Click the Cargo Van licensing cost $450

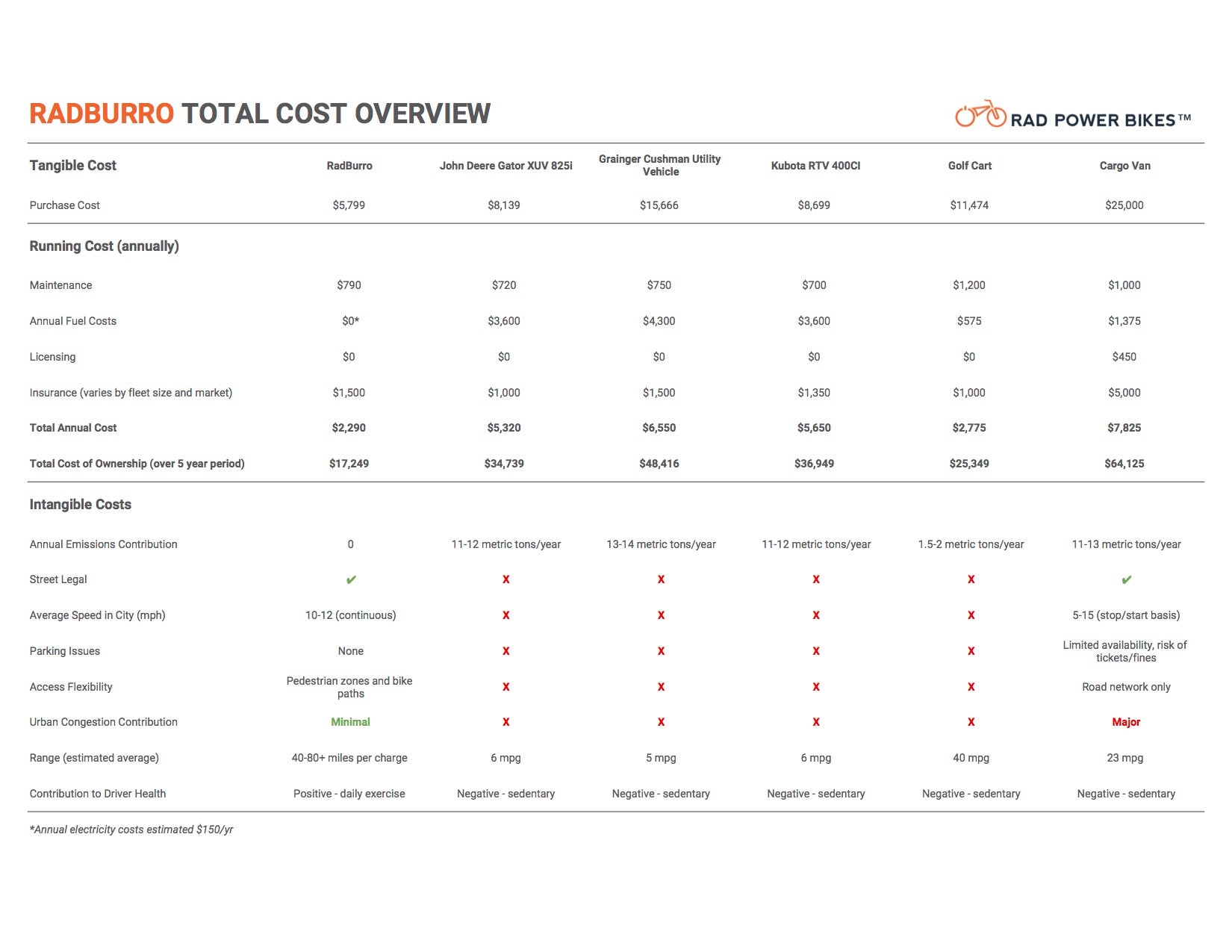(x=1124, y=357)
